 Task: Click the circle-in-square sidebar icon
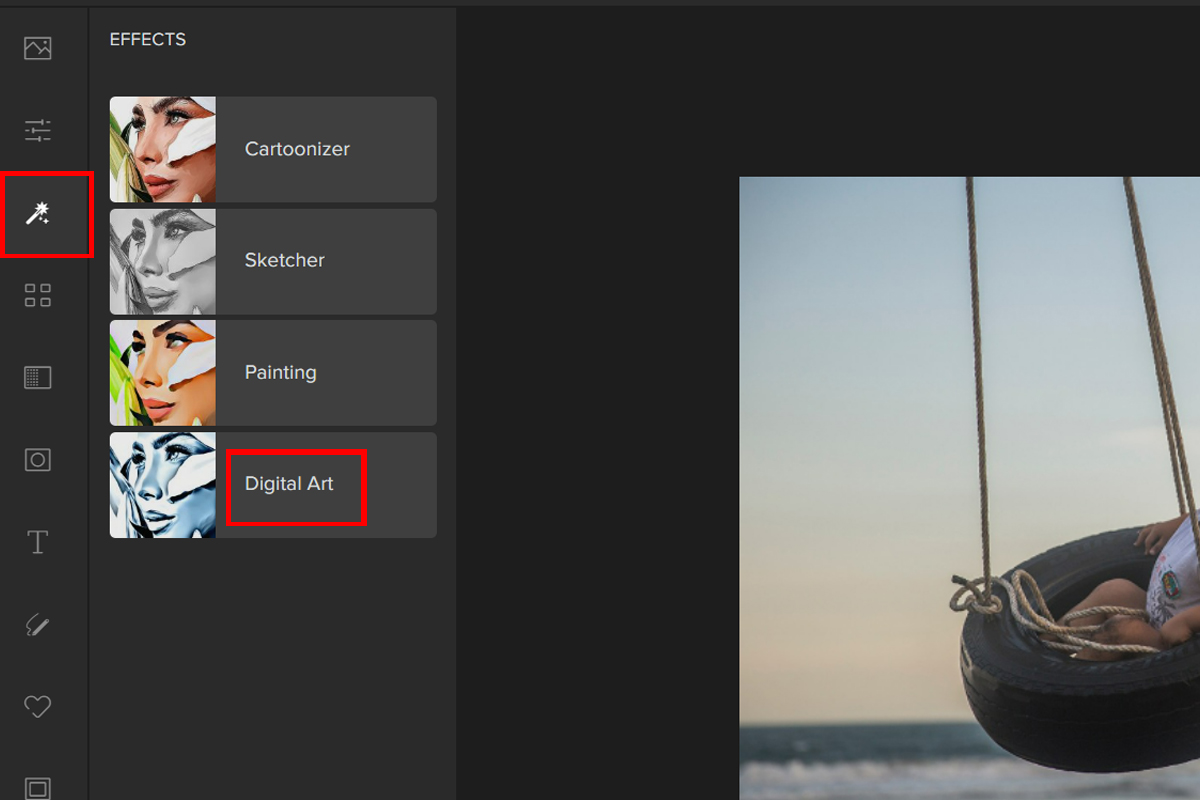tap(38, 460)
